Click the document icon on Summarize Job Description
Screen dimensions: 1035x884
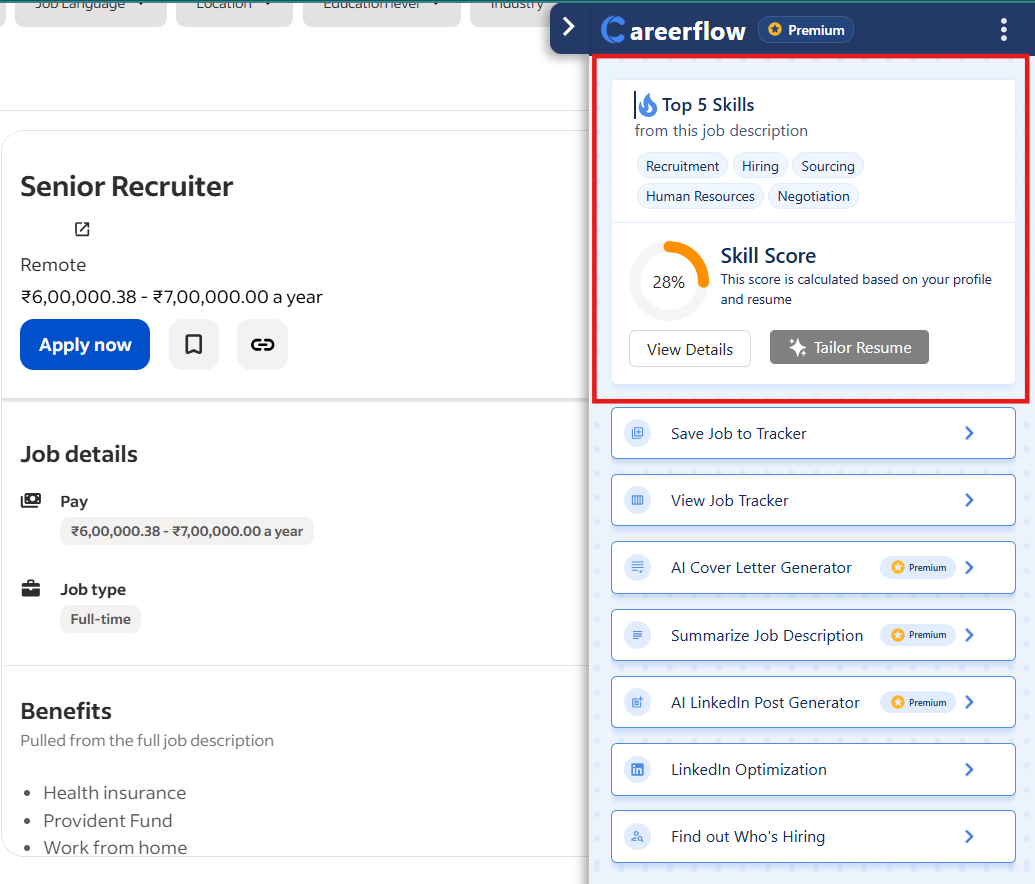(x=637, y=634)
